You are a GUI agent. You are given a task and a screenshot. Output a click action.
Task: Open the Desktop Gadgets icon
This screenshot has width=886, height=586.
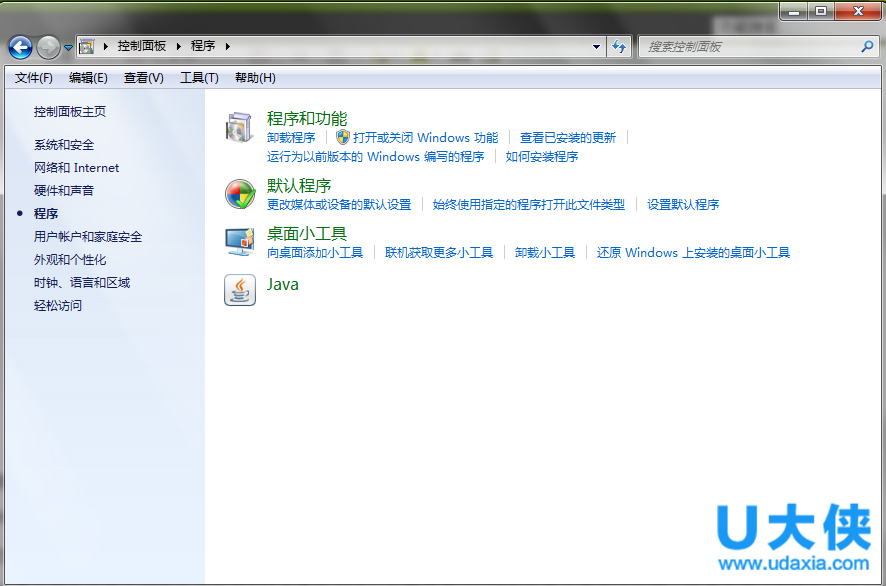[x=240, y=242]
